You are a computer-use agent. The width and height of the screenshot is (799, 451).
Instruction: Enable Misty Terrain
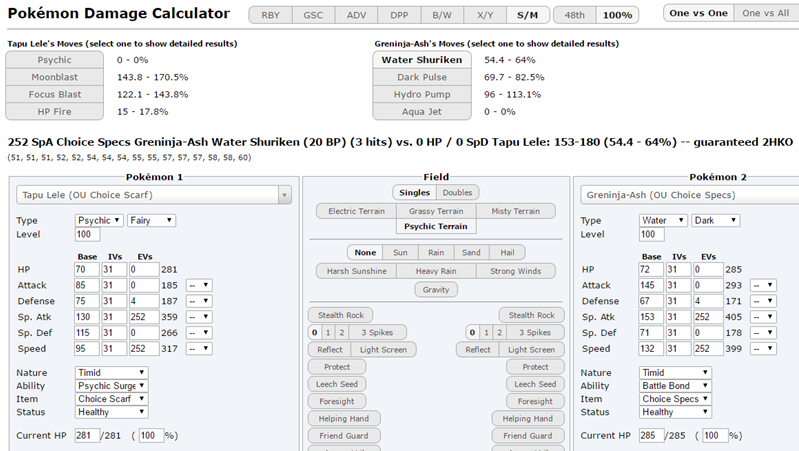(516, 211)
